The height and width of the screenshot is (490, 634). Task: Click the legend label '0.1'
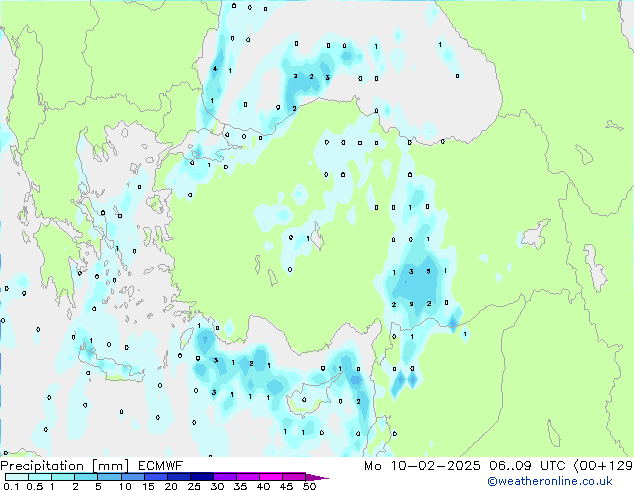(x=11, y=486)
